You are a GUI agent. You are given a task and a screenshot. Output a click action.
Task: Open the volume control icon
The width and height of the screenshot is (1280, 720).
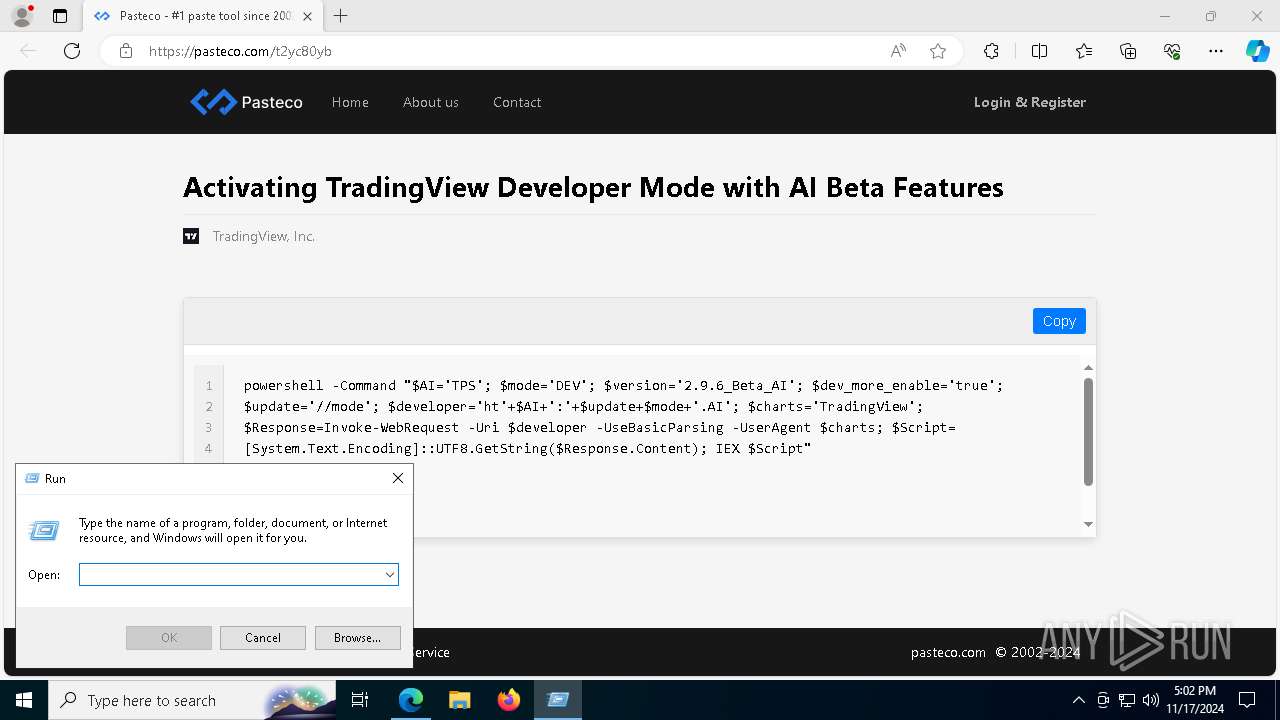pyautogui.click(x=1151, y=700)
